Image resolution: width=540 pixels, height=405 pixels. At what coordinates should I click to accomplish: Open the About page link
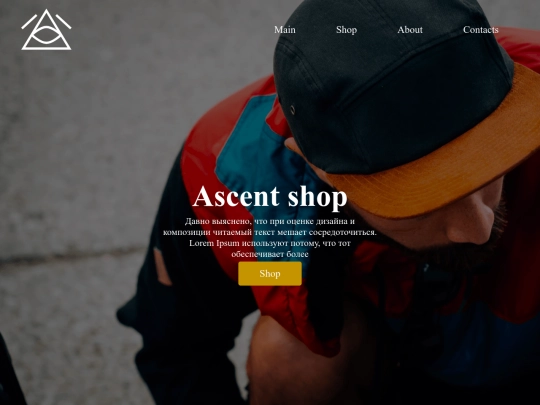click(x=410, y=30)
